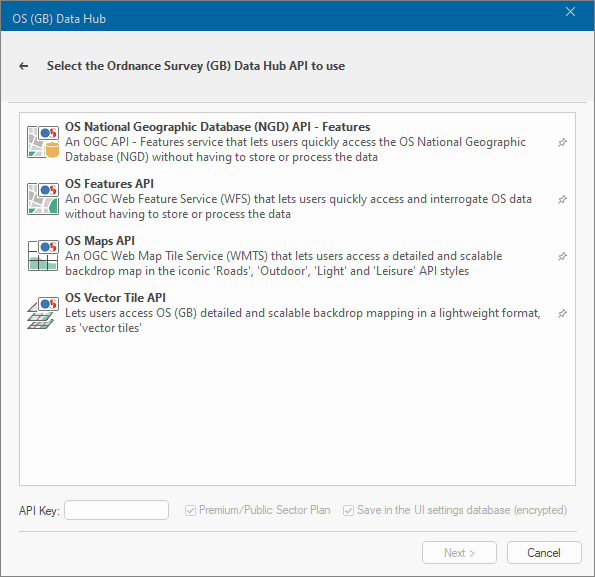This screenshot has width=595, height=577.
Task: Select the OS Maps API icon
Action: pyautogui.click(x=43, y=256)
